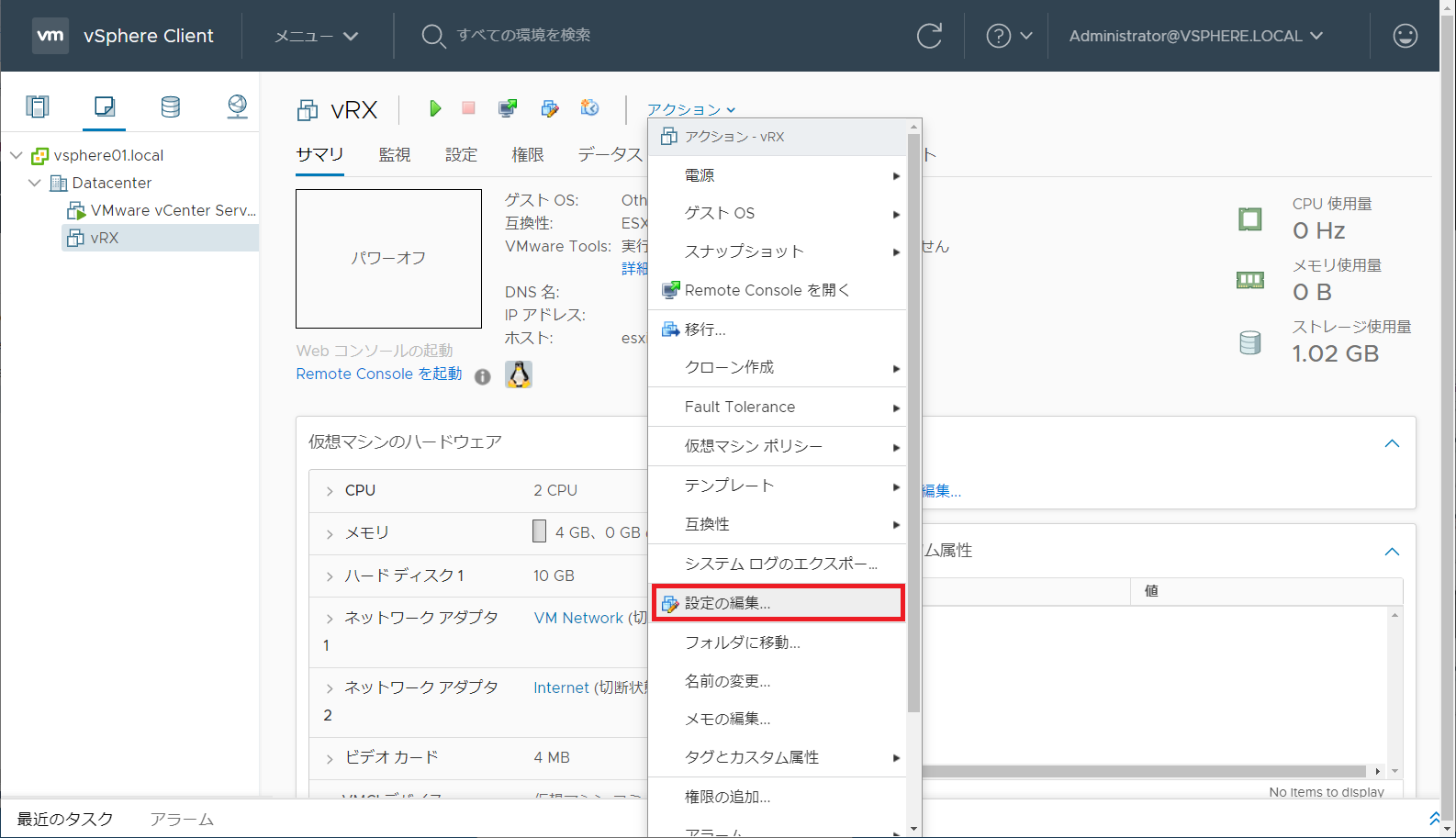Click the take snapshot toolbar icon
1456x838 pixels.
589,108
